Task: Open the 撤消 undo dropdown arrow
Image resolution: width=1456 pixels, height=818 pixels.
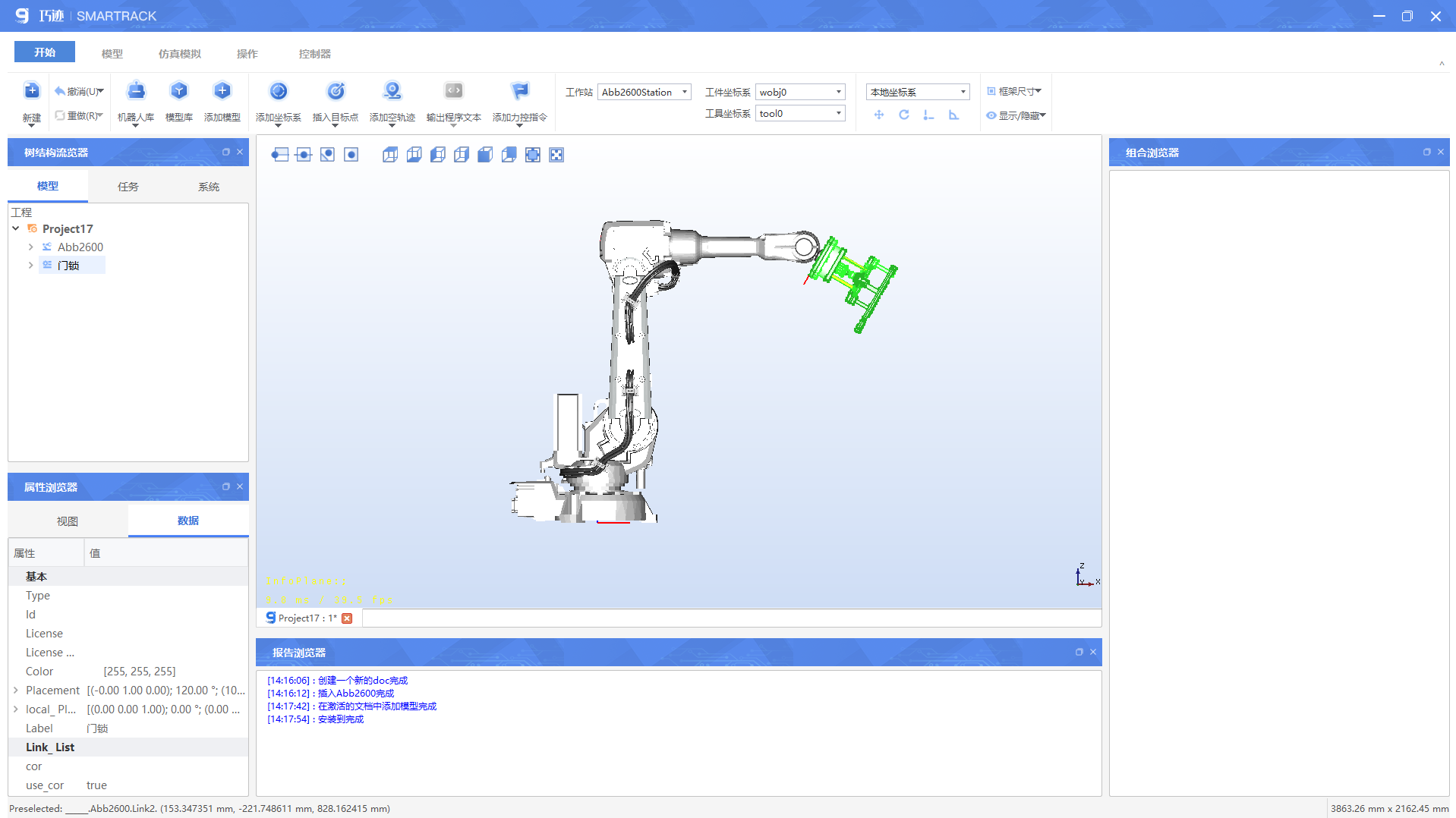Action: pos(101,91)
